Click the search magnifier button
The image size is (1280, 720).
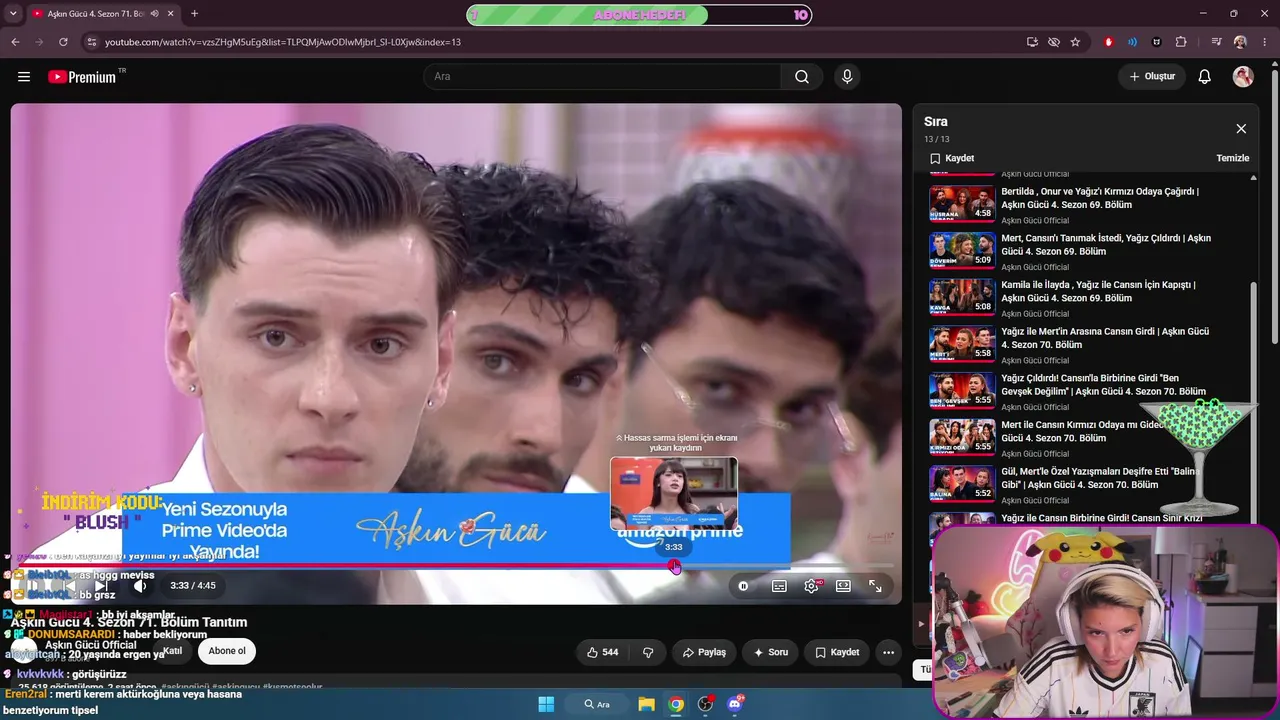pos(801,77)
